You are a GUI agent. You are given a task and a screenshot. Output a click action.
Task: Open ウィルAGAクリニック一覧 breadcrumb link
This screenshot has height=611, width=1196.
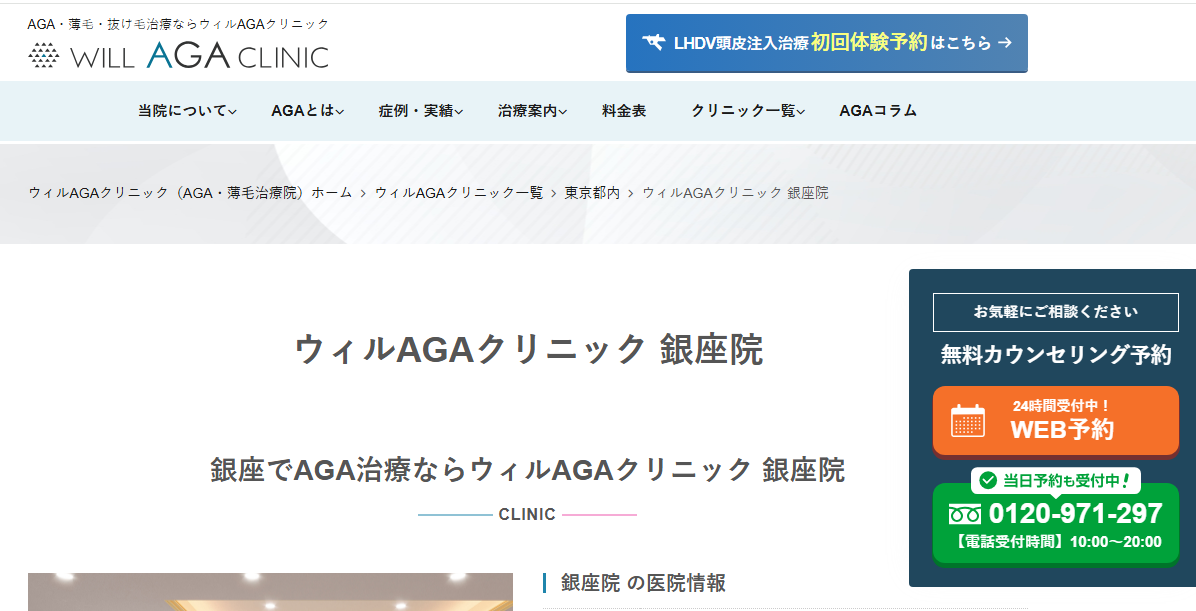458,193
